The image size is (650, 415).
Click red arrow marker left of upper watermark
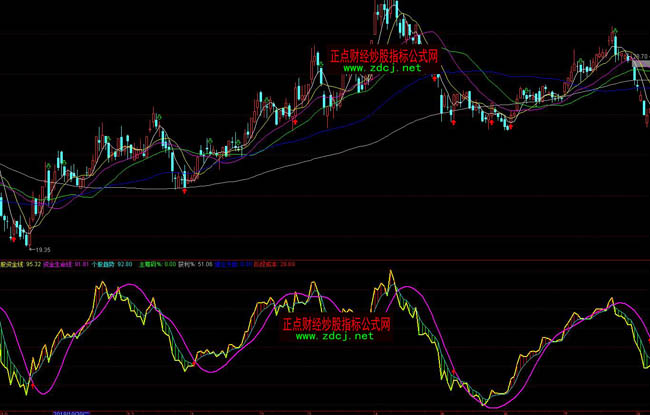click(295, 120)
